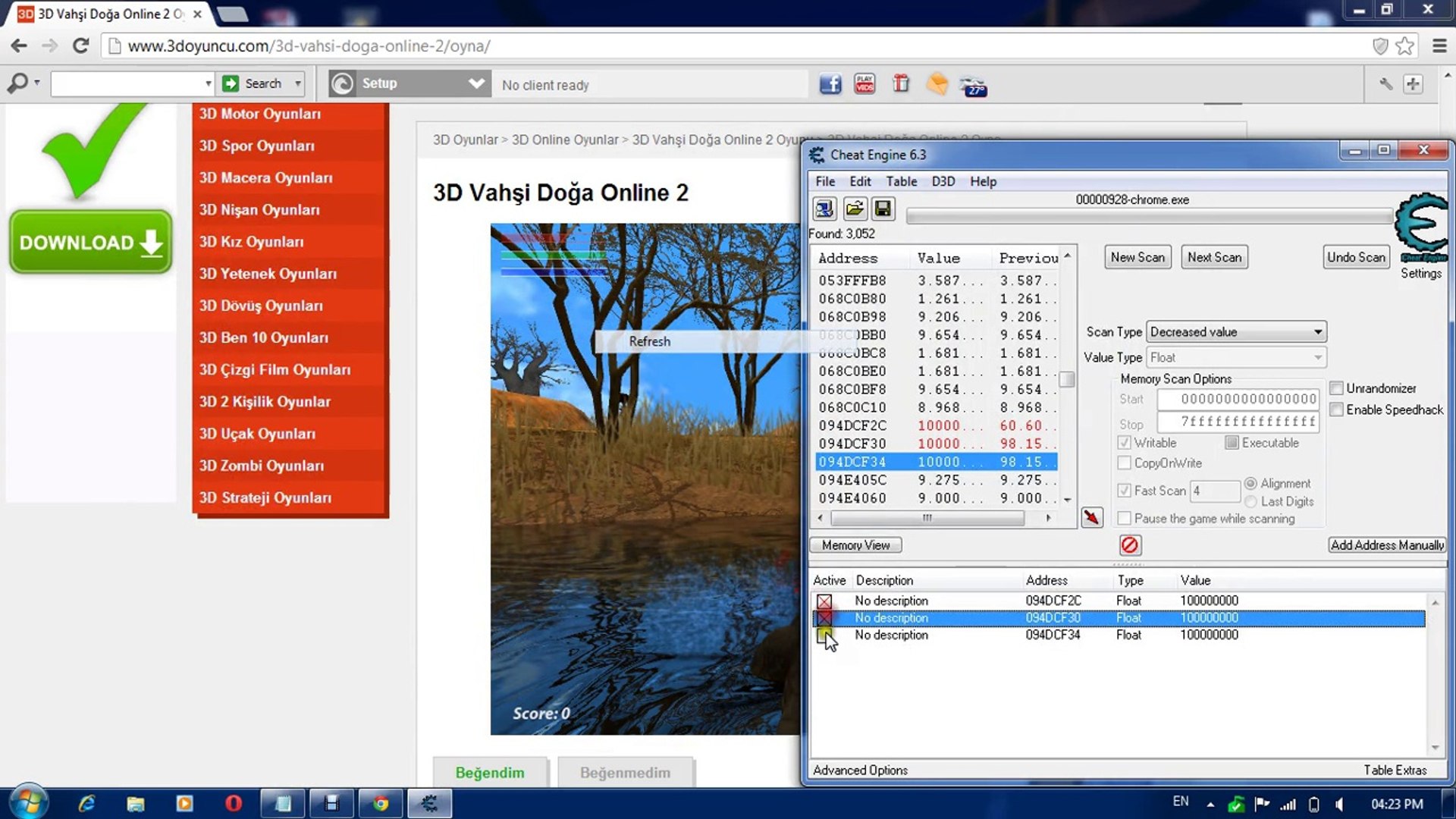Click the red circle clear list icon

[x=1129, y=545]
